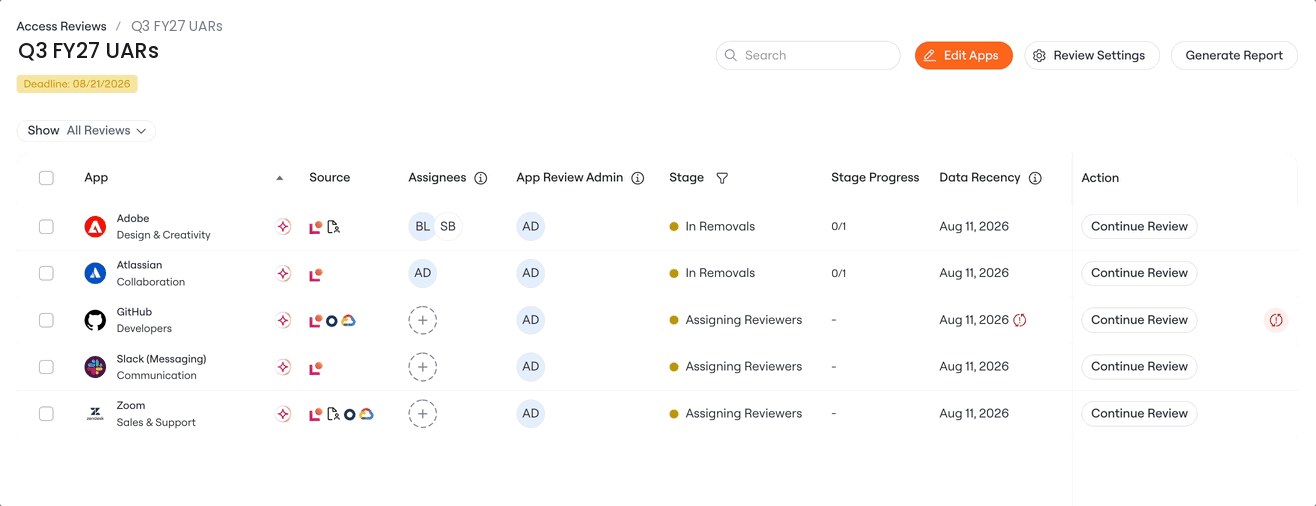Continue Review for Zoom
Image resolution: width=1316 pixels, height=506 pixels.
[x=1139, y=414]
